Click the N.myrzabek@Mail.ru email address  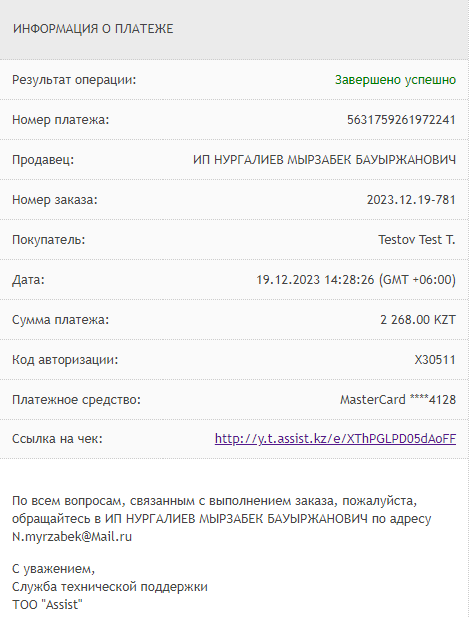72,537
